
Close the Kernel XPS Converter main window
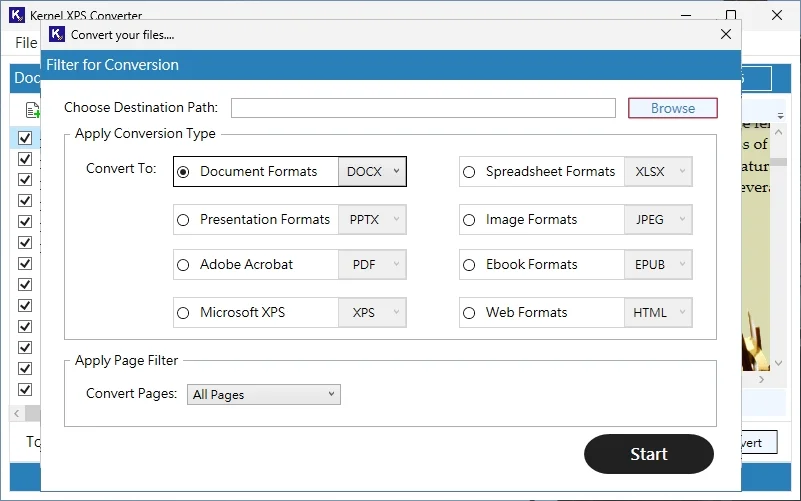point(777,15)
